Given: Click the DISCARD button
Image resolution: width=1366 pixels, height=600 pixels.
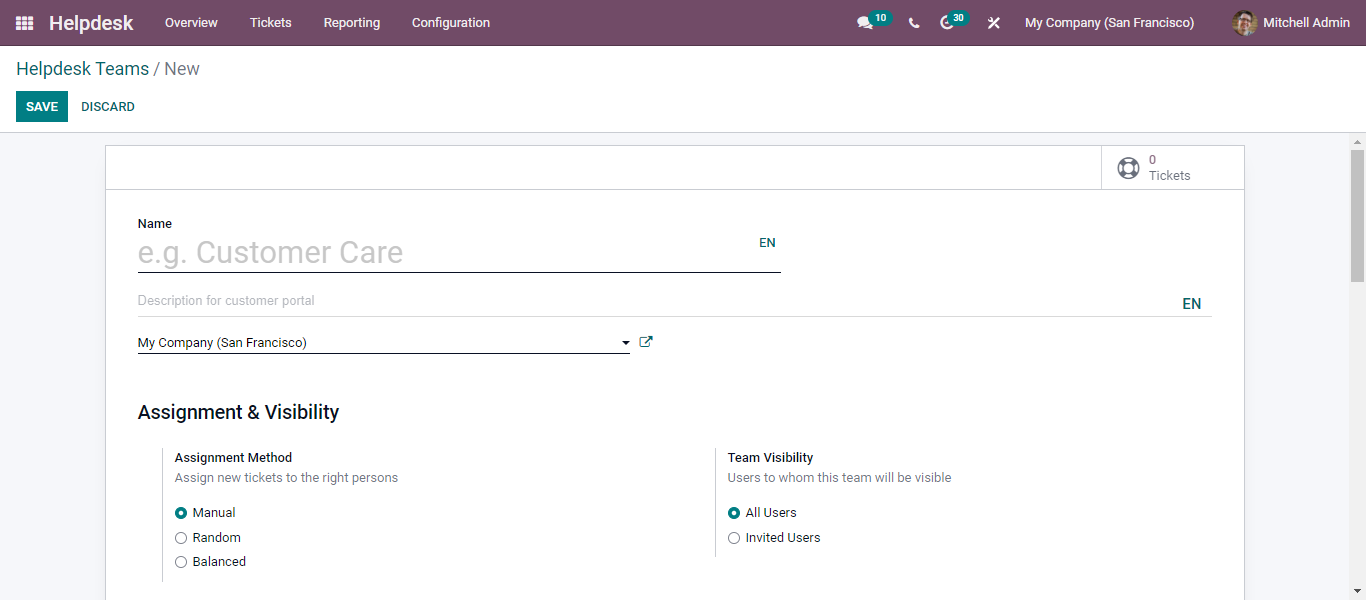Looking at the screenshot, I should (108, 107).
